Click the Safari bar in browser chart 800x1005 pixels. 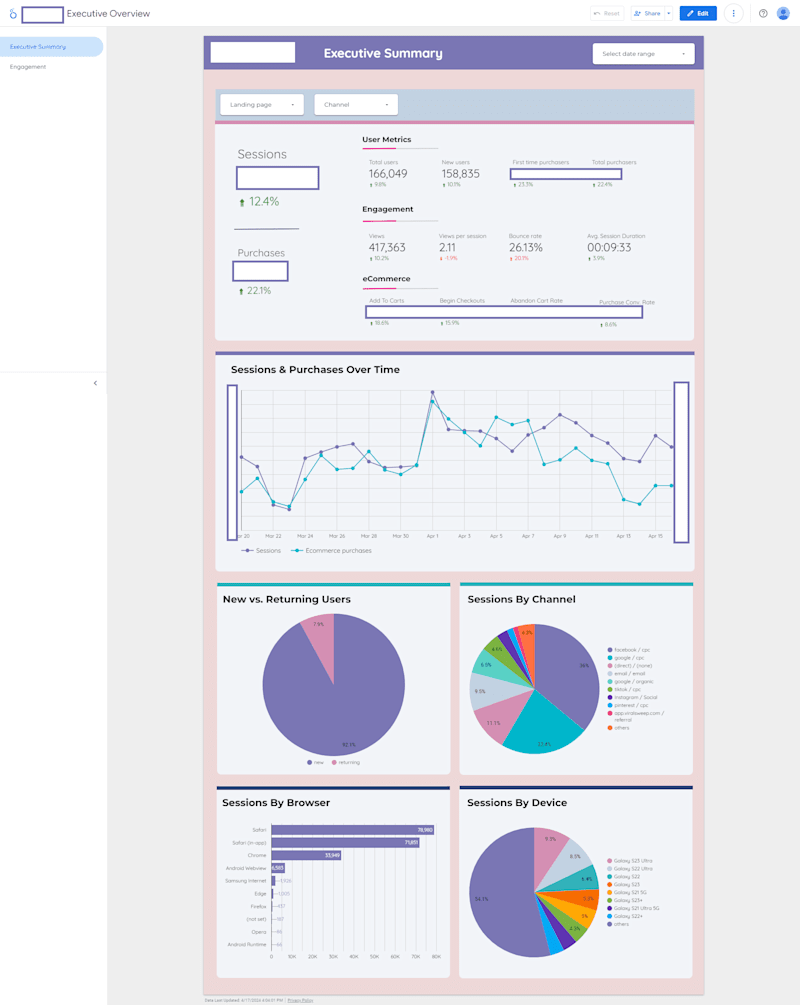(353, 830)
